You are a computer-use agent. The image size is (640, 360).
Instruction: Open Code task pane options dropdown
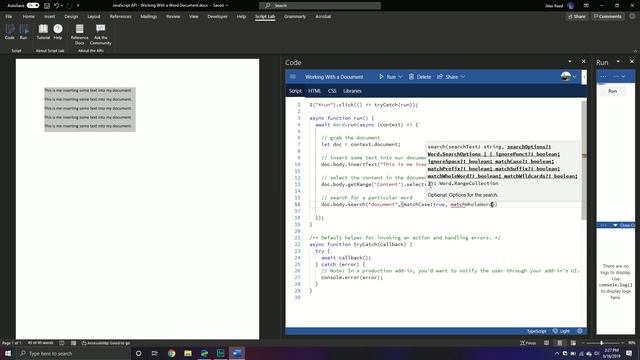pos(570,62)
